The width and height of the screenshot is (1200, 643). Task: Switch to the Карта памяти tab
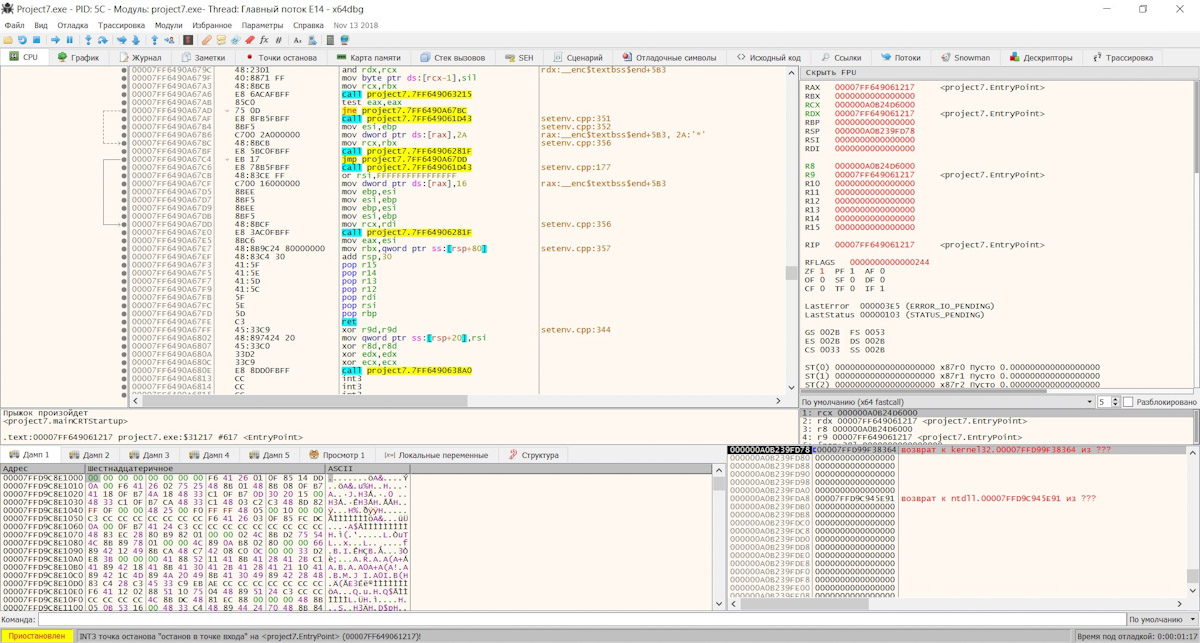click(367, 58)
